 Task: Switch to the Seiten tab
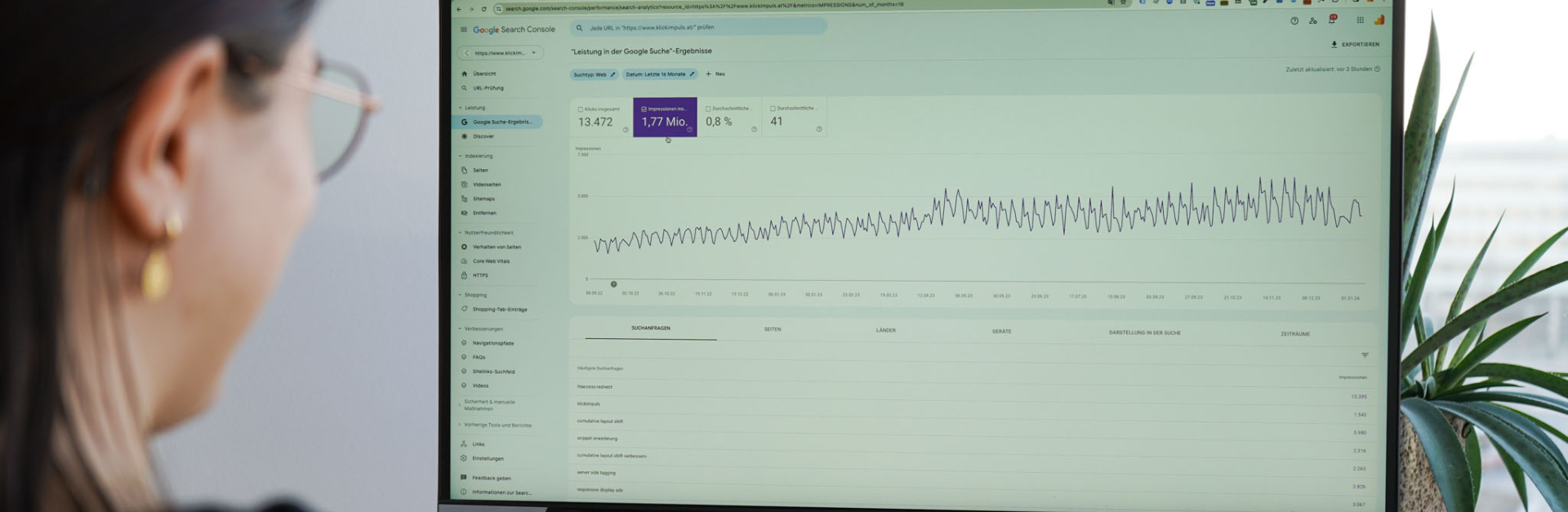point(773,329)
